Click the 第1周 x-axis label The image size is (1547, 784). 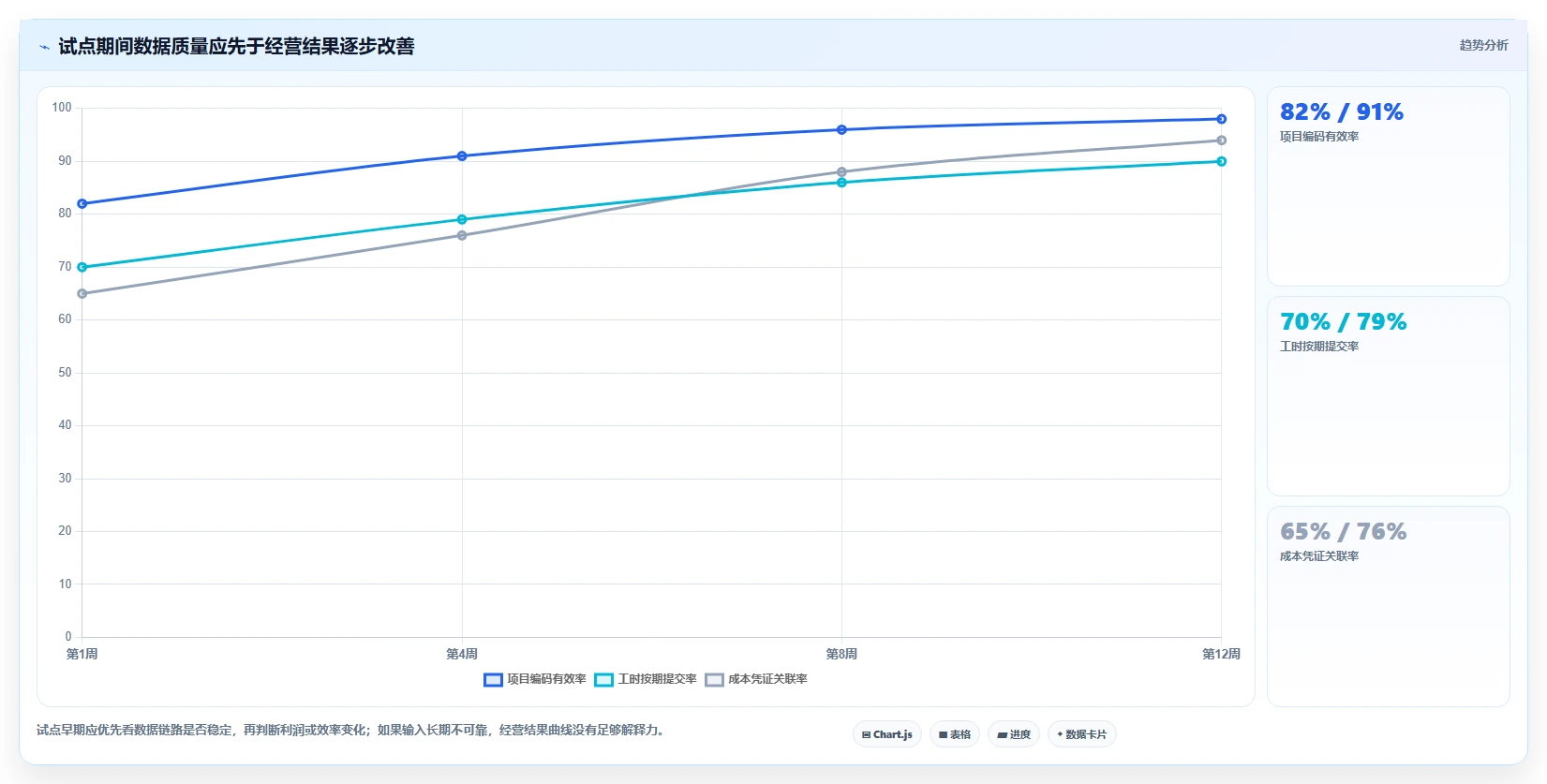click(82, 654)
